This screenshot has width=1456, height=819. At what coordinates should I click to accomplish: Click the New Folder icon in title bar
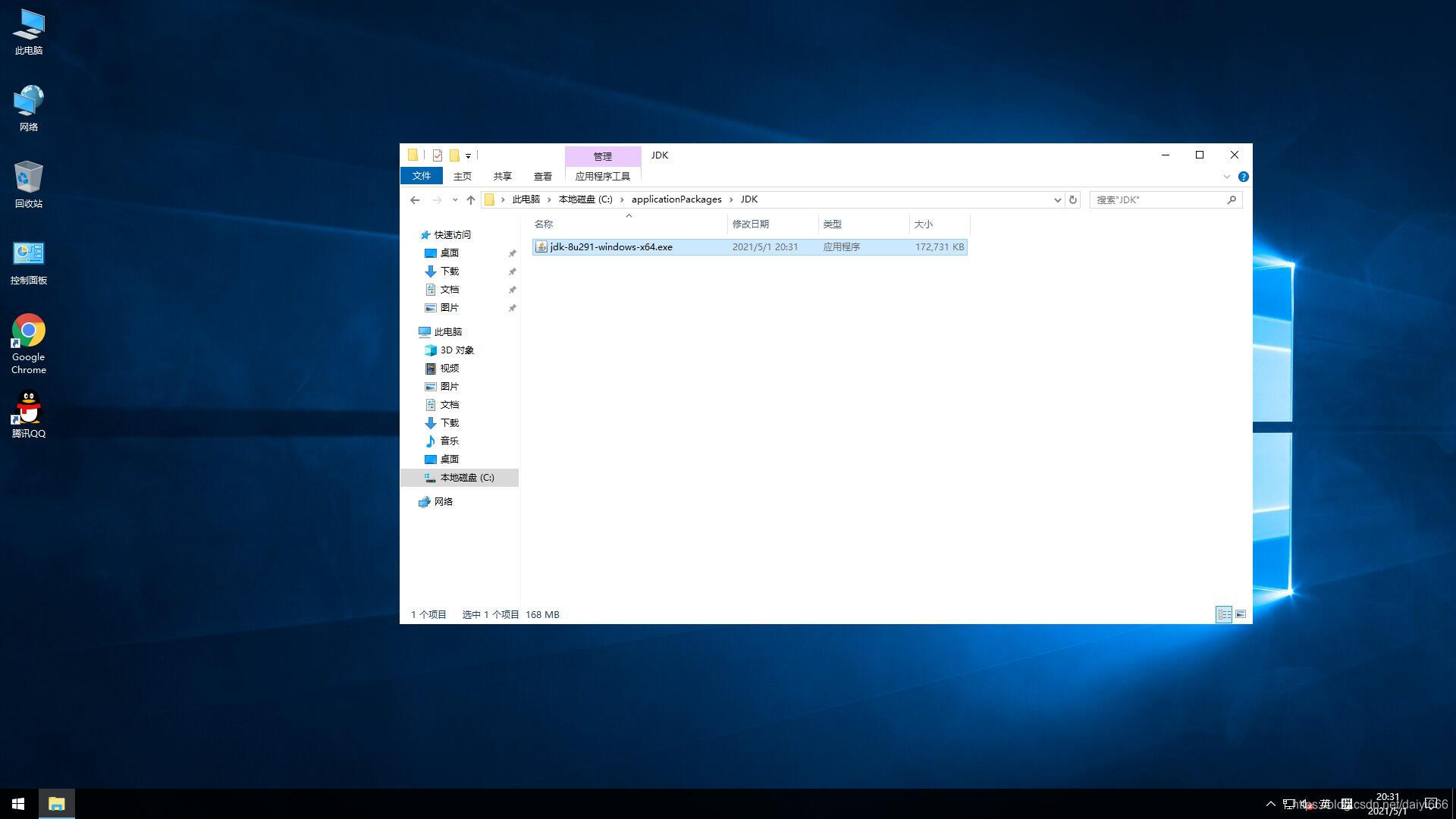[x=454, y=155]
